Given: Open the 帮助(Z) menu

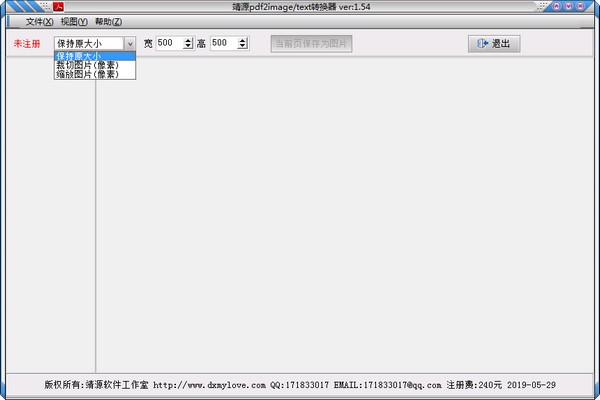Looking at the screenshot, I should pyautogui.click(x=108, y=22).
